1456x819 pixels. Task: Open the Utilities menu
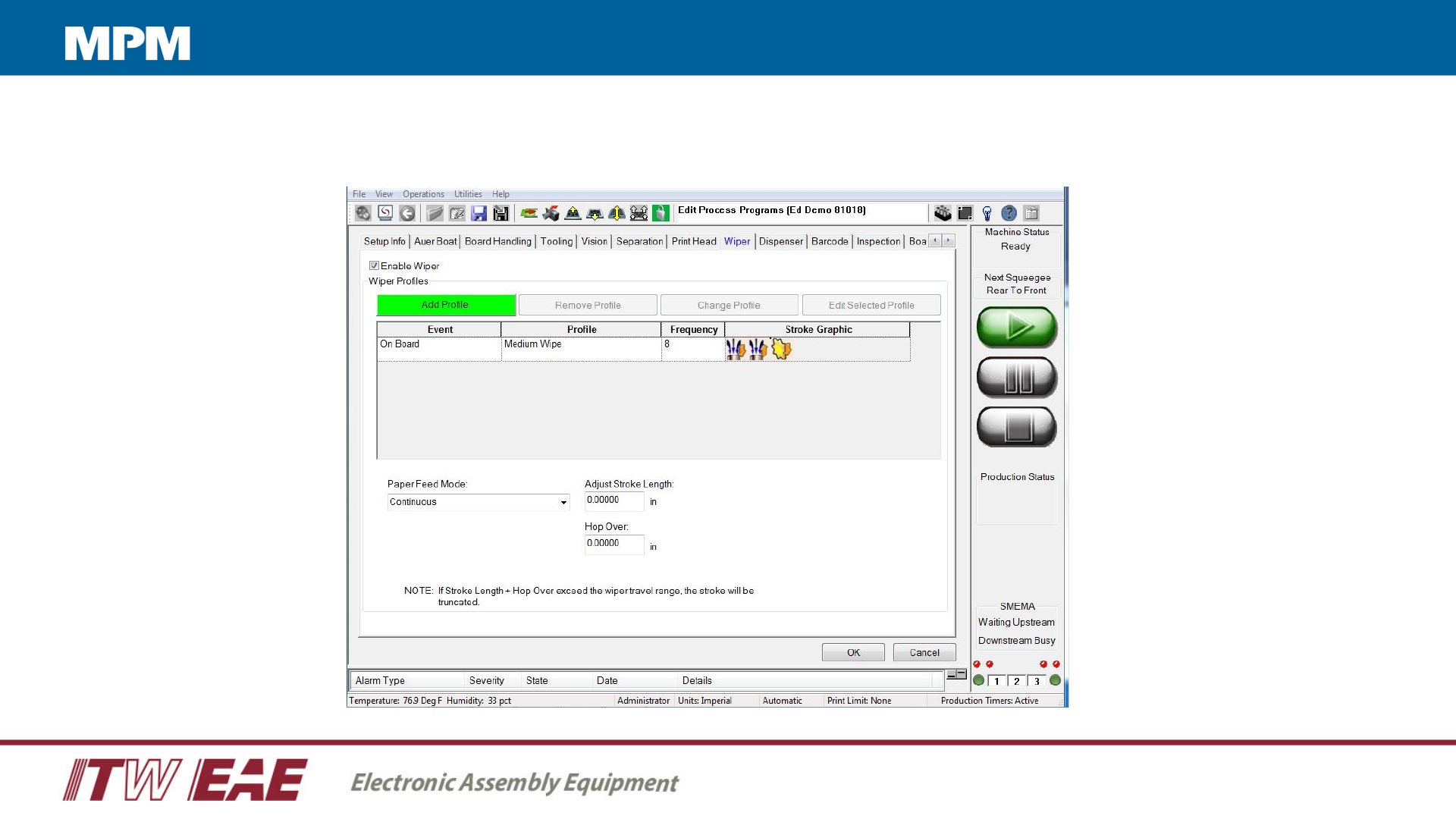coord(467,194)
